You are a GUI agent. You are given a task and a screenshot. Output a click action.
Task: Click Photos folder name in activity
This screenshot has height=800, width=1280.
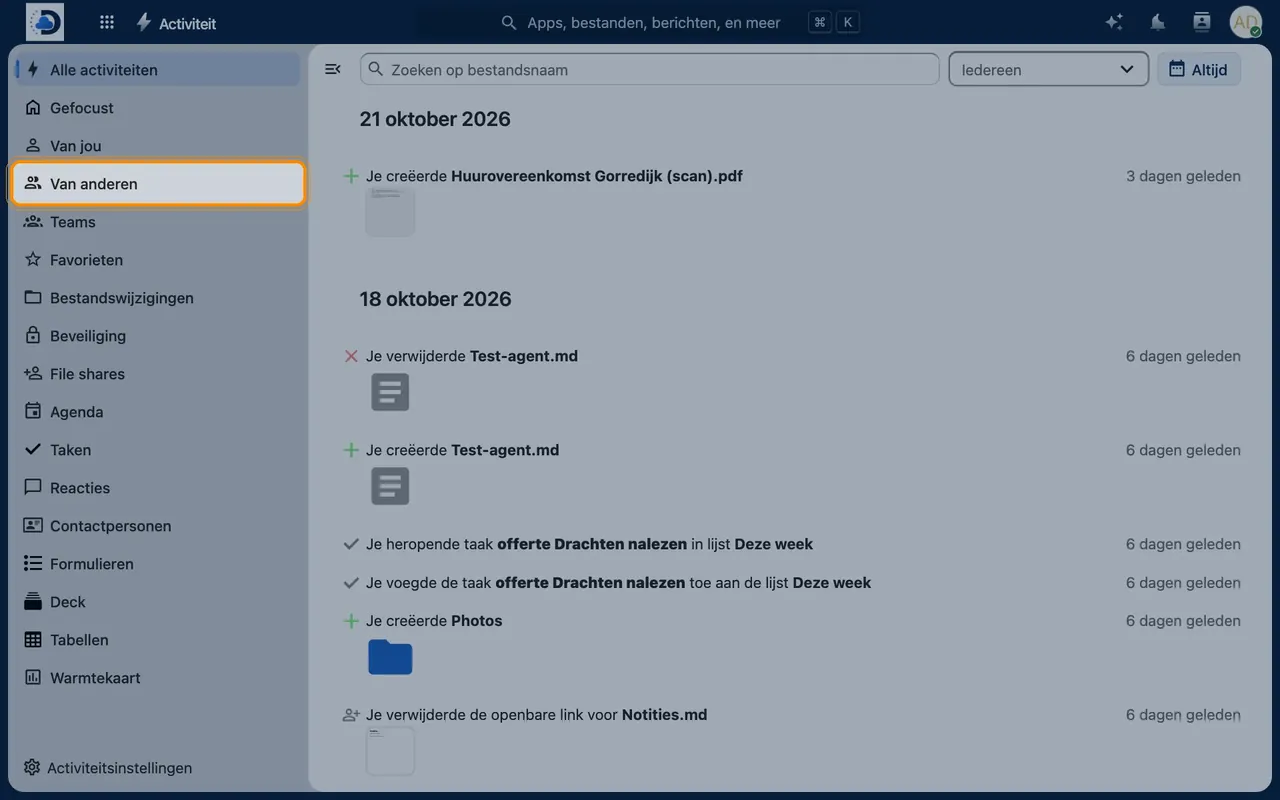(x=477, y=621)
